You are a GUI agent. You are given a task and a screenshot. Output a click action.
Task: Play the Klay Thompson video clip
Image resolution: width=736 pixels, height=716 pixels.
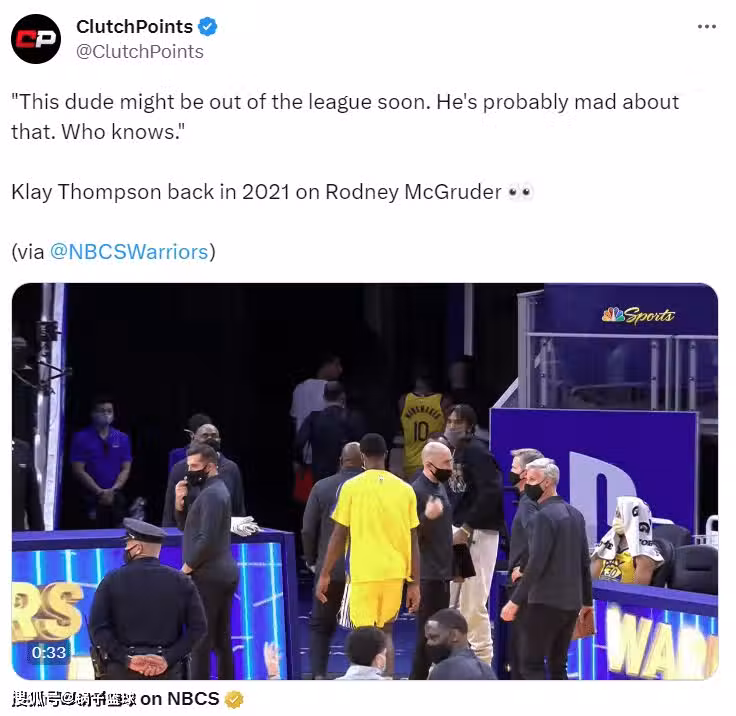point(365,481)
